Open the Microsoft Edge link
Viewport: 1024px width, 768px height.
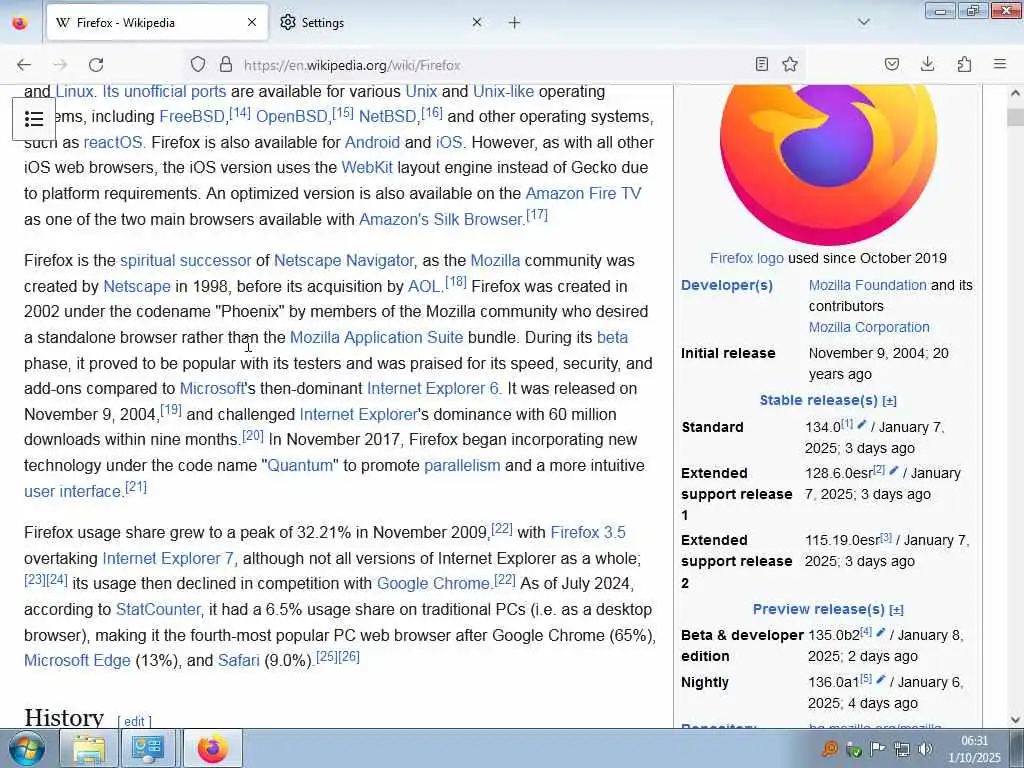77,661
